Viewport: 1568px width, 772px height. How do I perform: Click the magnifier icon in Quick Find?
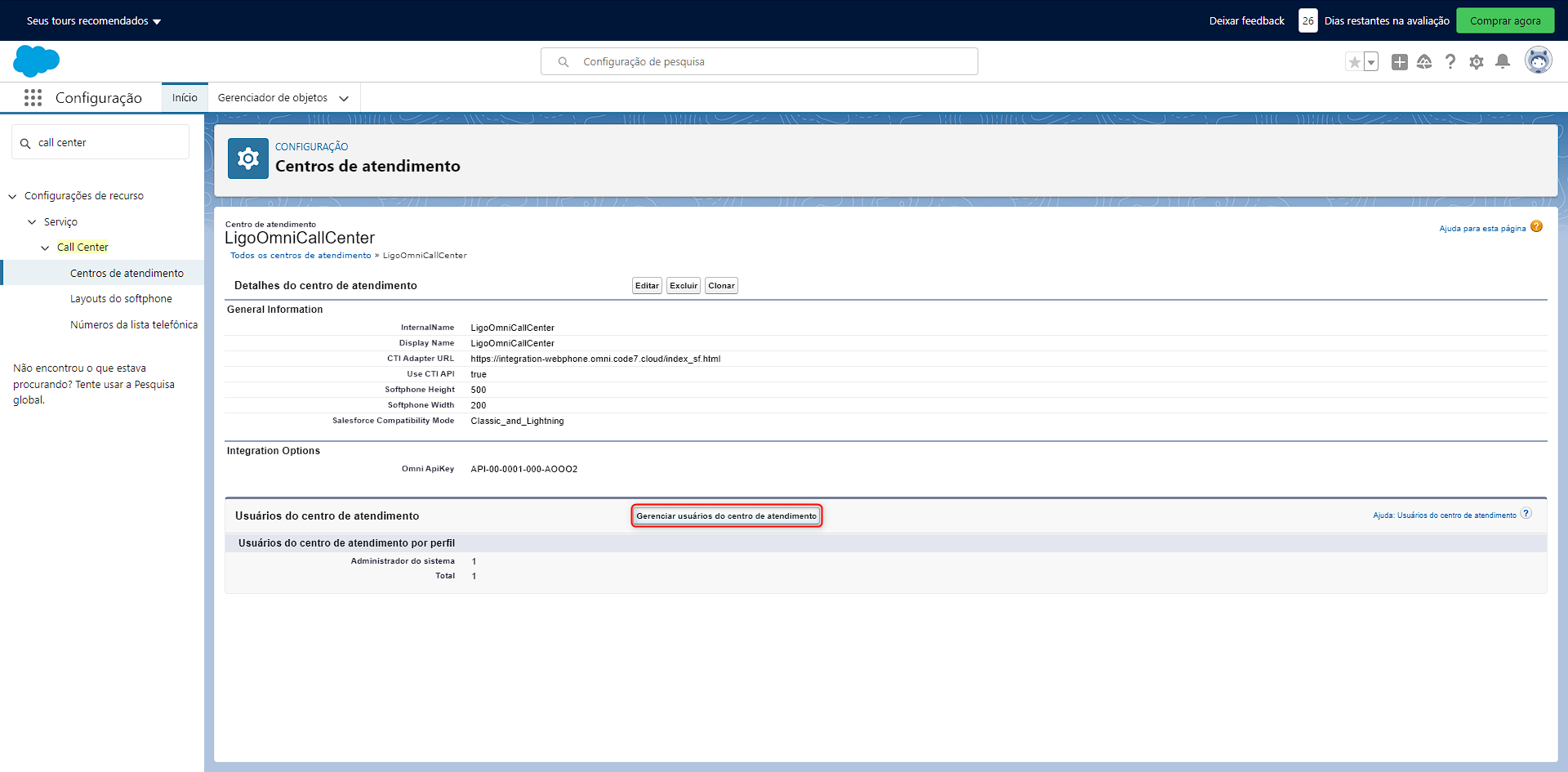[x=25, y=143]
